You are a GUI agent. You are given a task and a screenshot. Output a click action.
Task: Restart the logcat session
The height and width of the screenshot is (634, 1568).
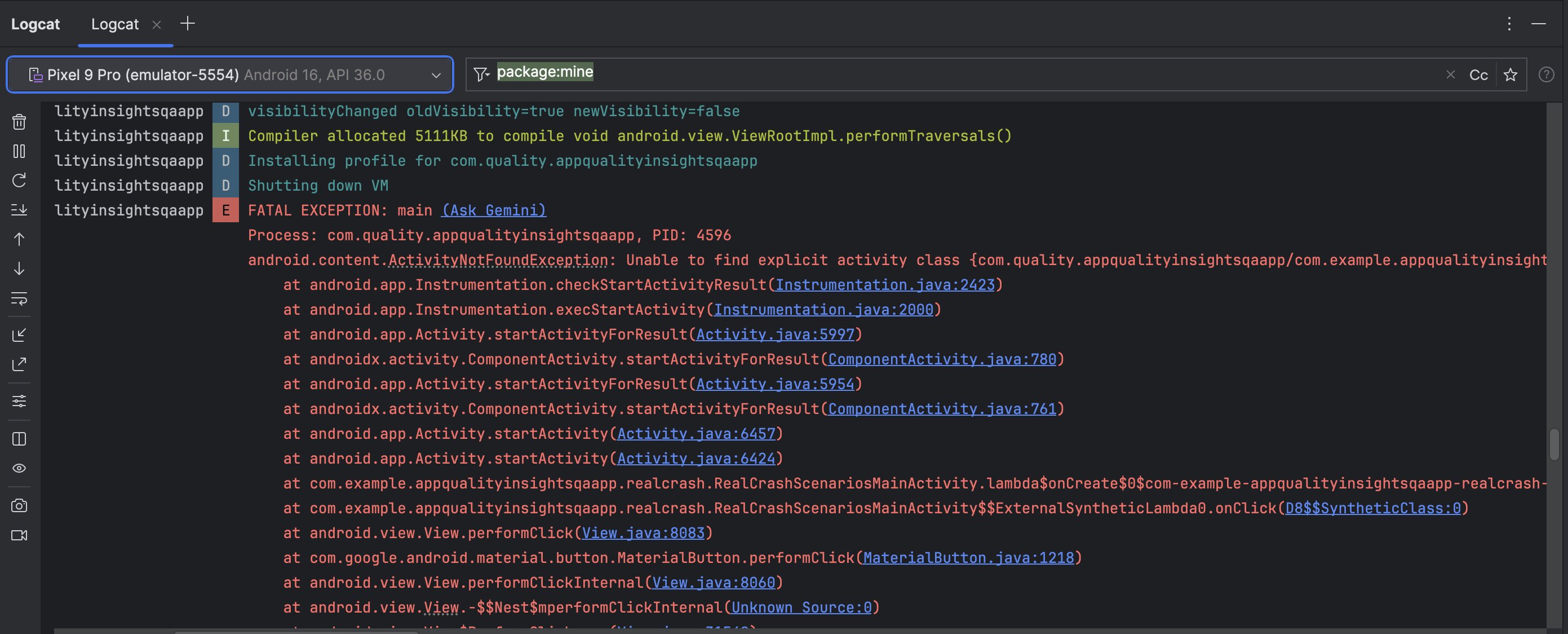[x=19, y=180]
